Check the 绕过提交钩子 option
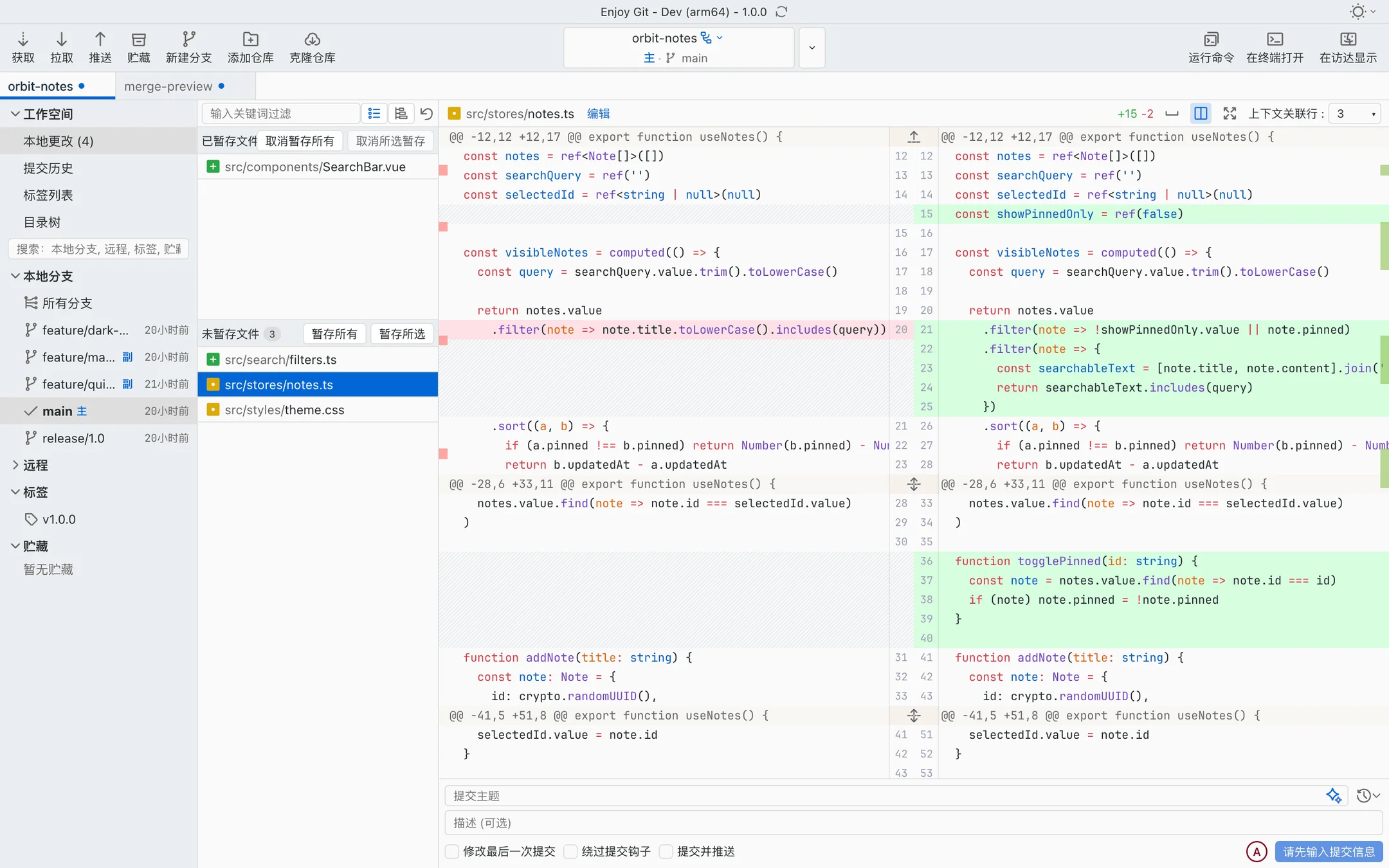Screen dimensions: 1389x868 [570, 851]
